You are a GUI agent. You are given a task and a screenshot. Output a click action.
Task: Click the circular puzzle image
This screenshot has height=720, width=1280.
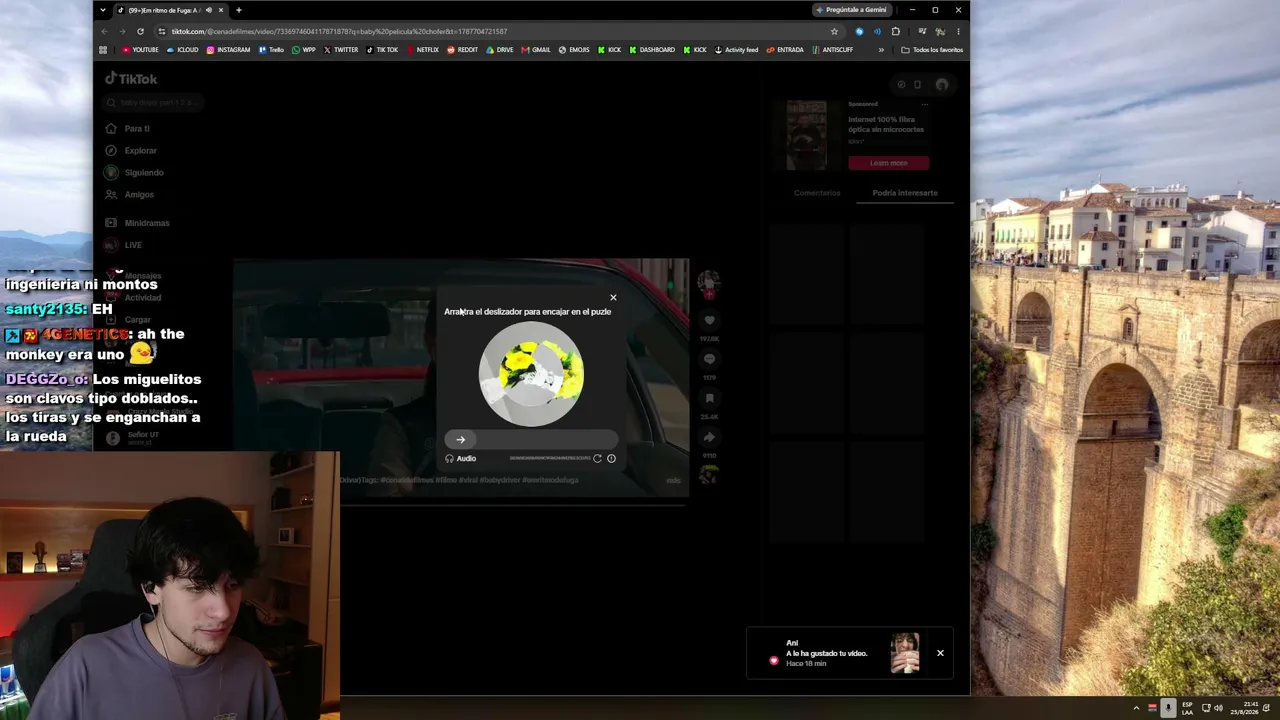pyautogui.click(x=531, y=373)
